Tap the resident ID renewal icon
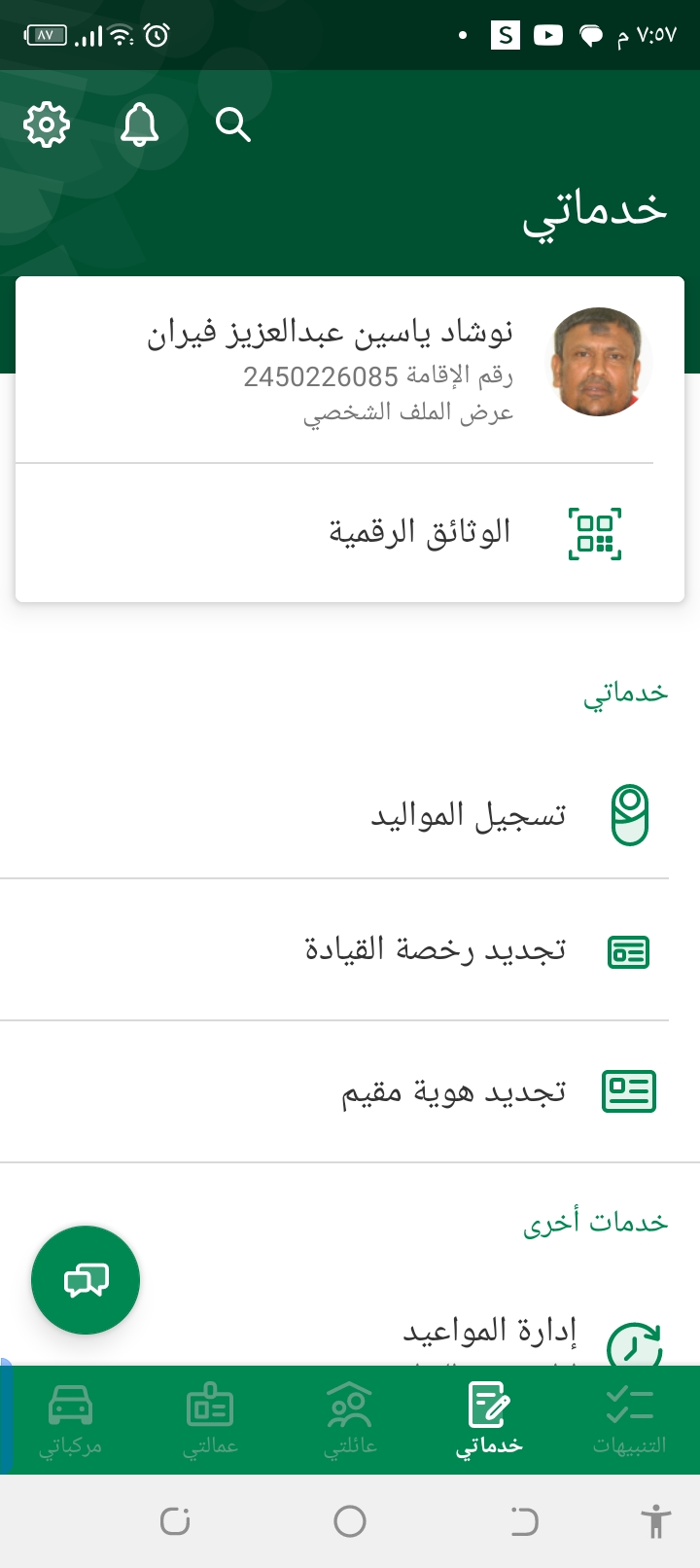This screenshot has height=1568, width=700. [x=629, y=1091]
